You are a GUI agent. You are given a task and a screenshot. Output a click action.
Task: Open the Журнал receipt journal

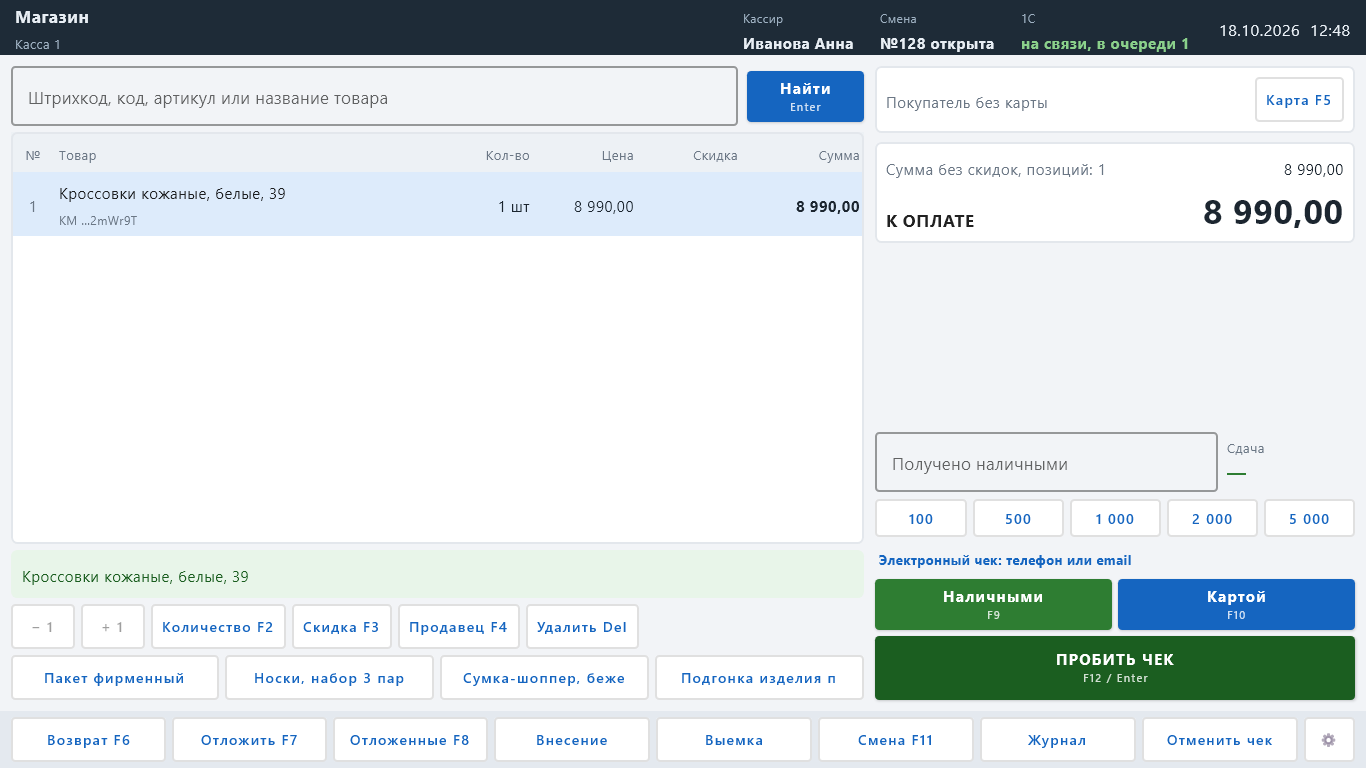pos(1057,740)
